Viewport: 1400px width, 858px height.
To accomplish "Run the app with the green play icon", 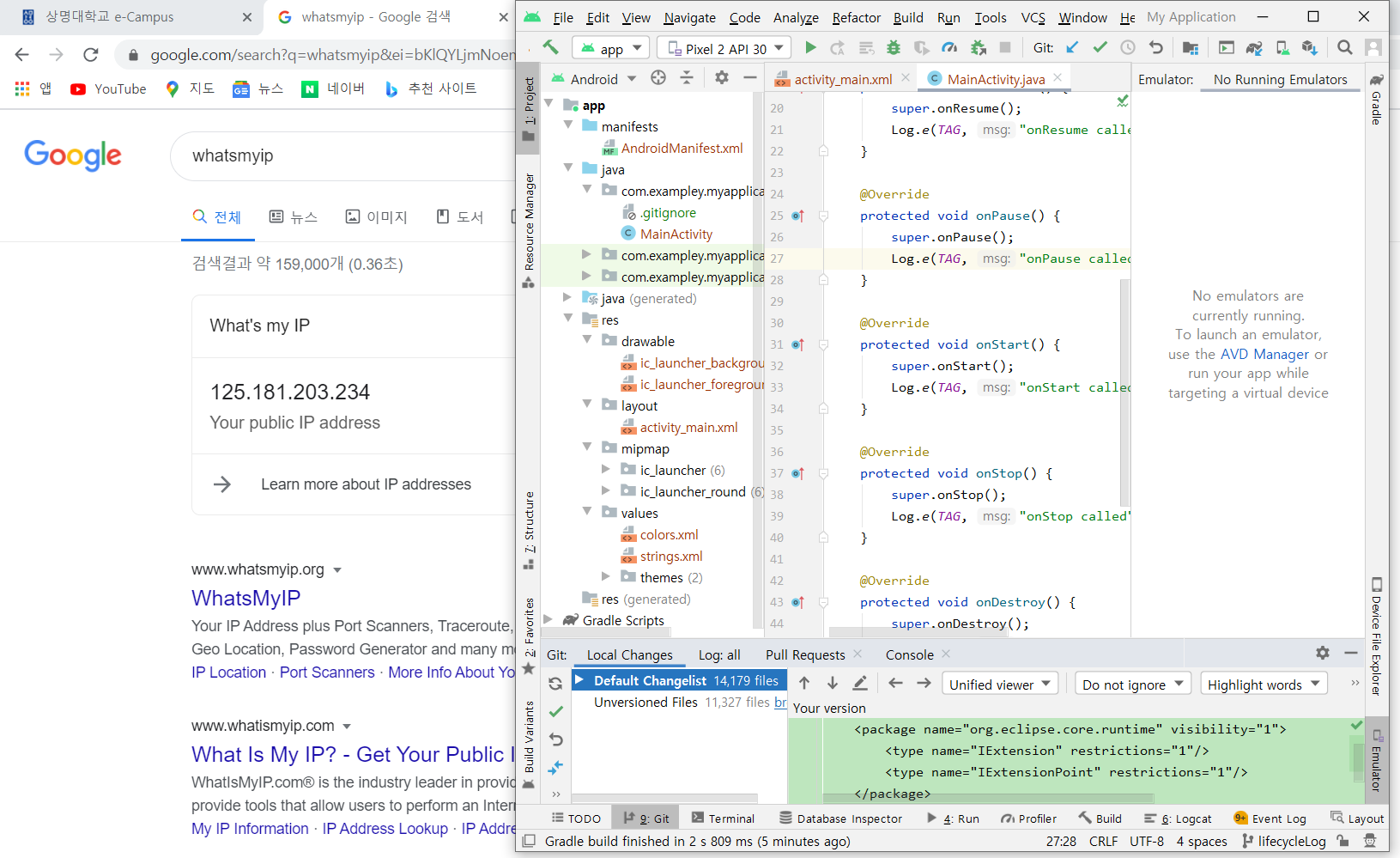I will click(810, 48).
